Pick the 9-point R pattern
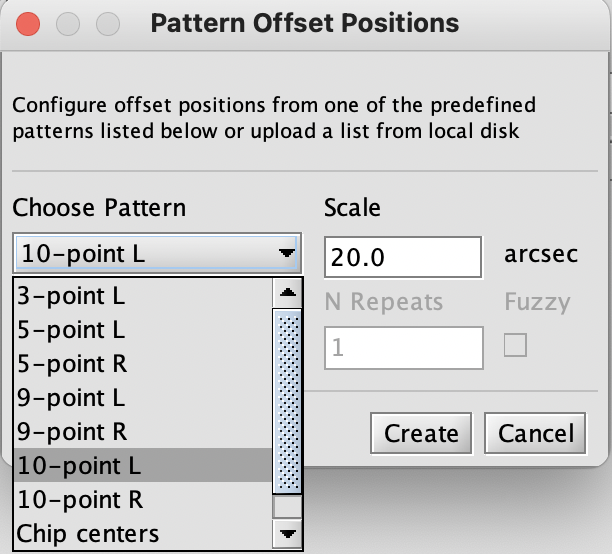Screen dimensions: 612x554 point(143,431)
